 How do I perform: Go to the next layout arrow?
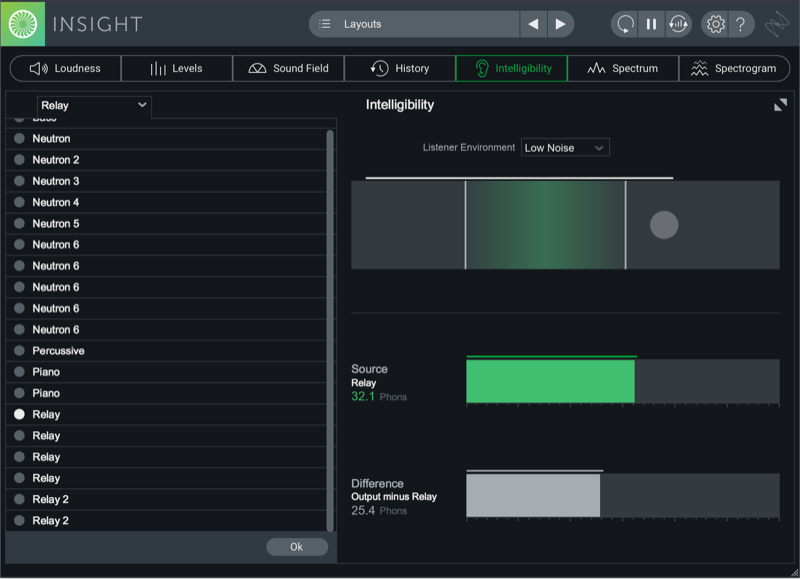point(560,24)
